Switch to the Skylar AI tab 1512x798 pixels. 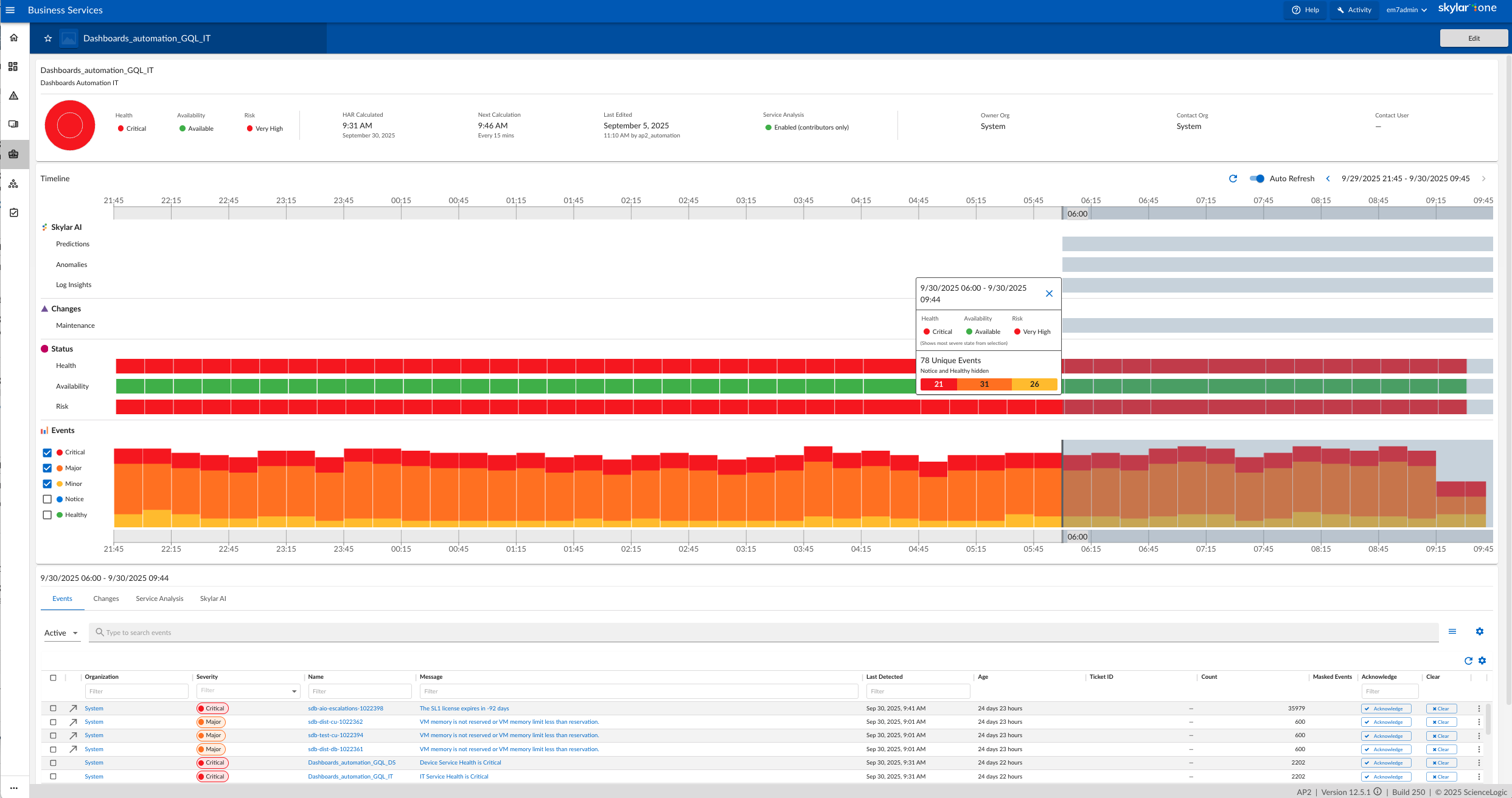(x=213, y=598)
